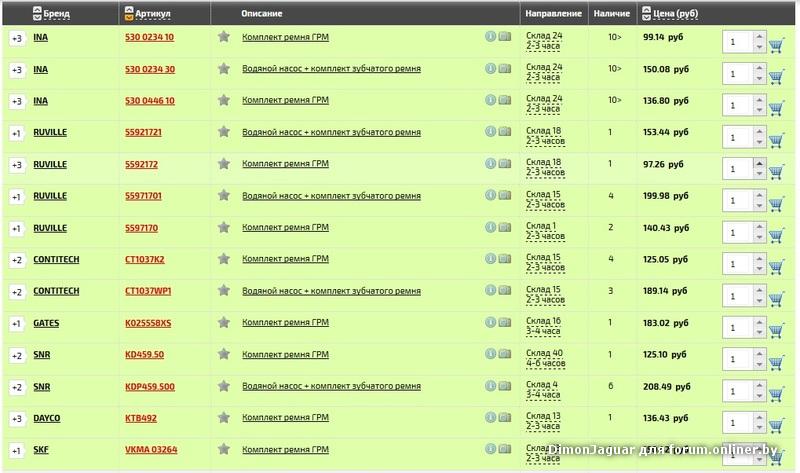Add DAYCO KTB492 to the cart
Screen dimensions: 800x473
point(776,426)
